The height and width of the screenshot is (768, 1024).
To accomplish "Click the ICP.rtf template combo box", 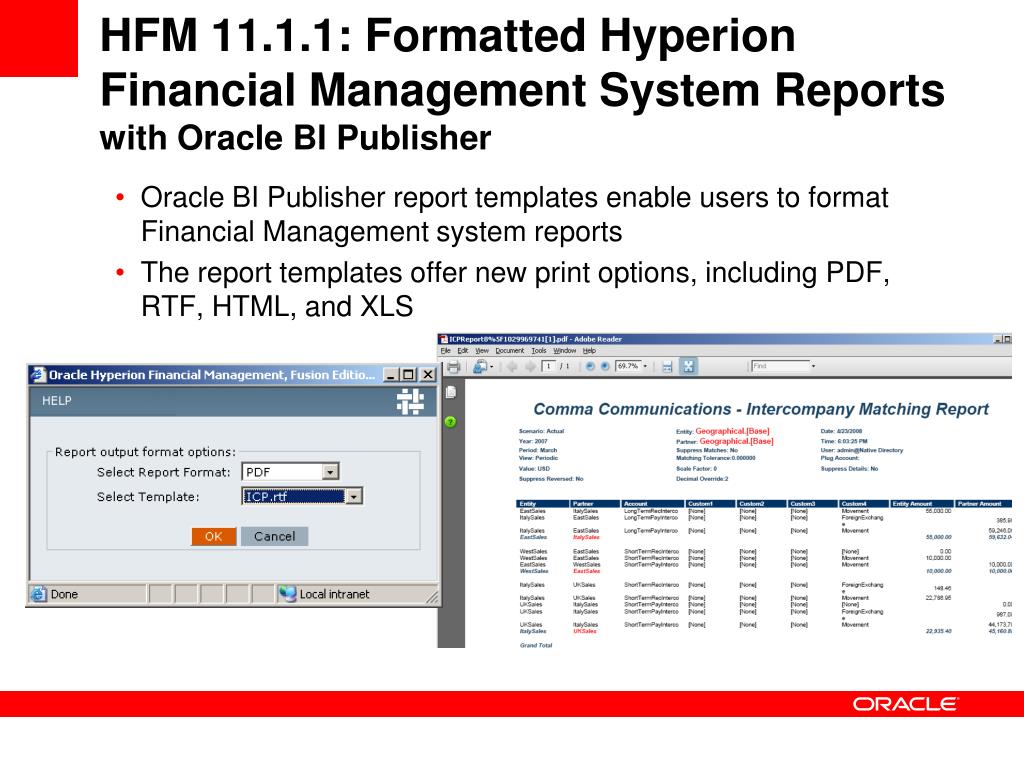I will (x=302, y=496).
